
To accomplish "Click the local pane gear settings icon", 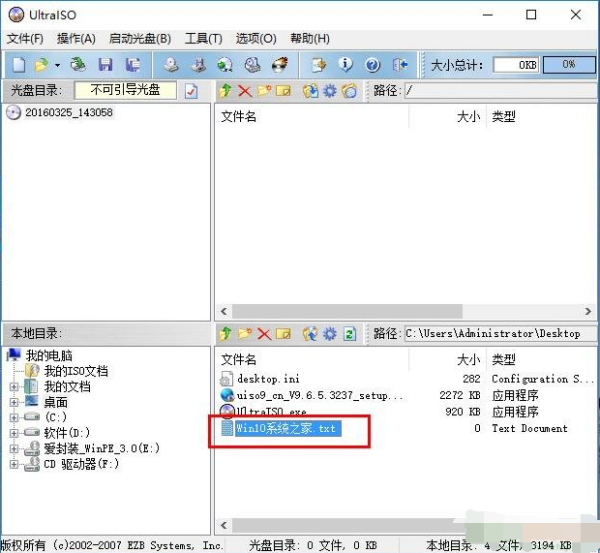I will (x=329, y=334).
